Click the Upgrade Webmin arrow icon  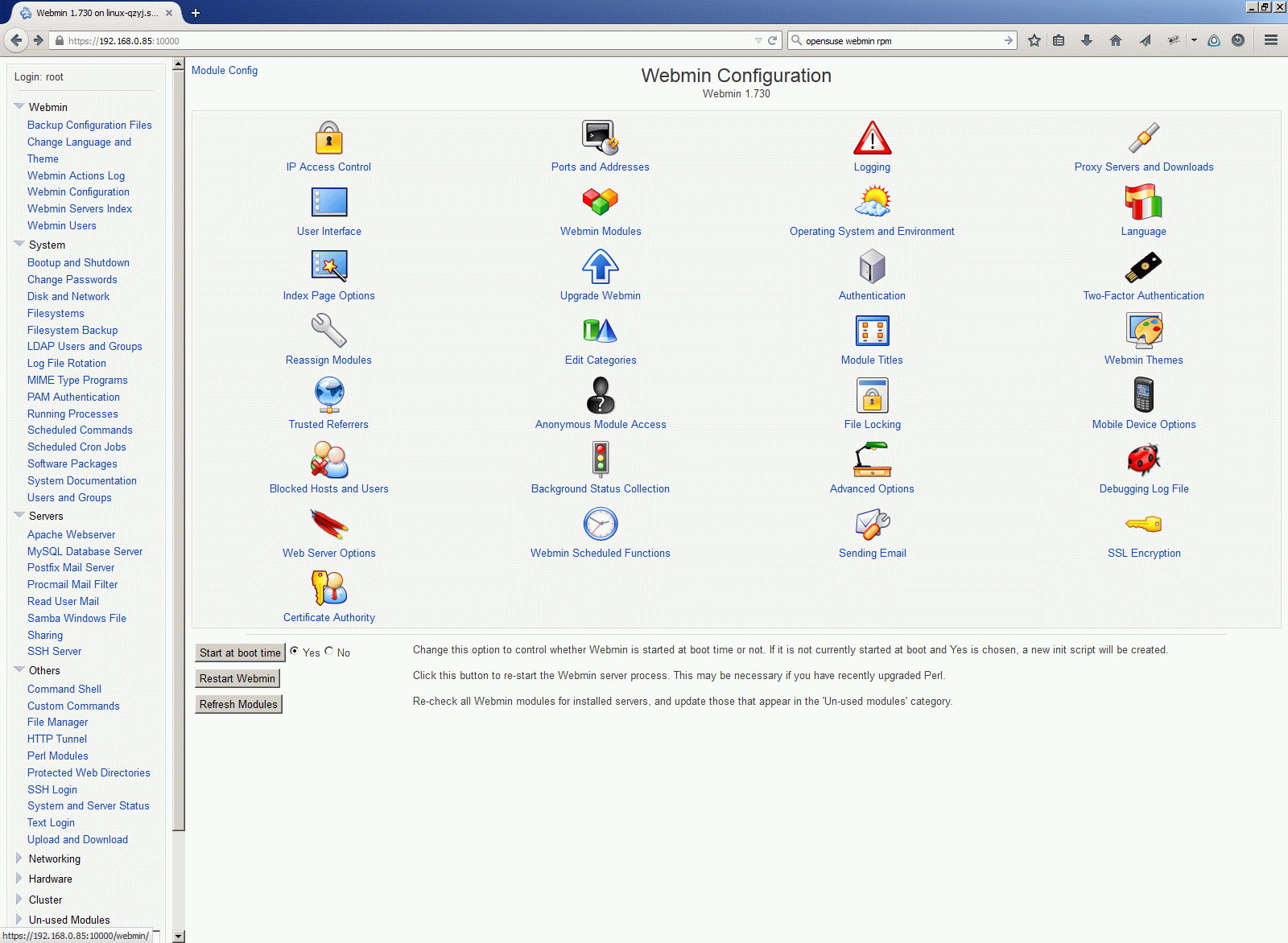click(600, 266)
